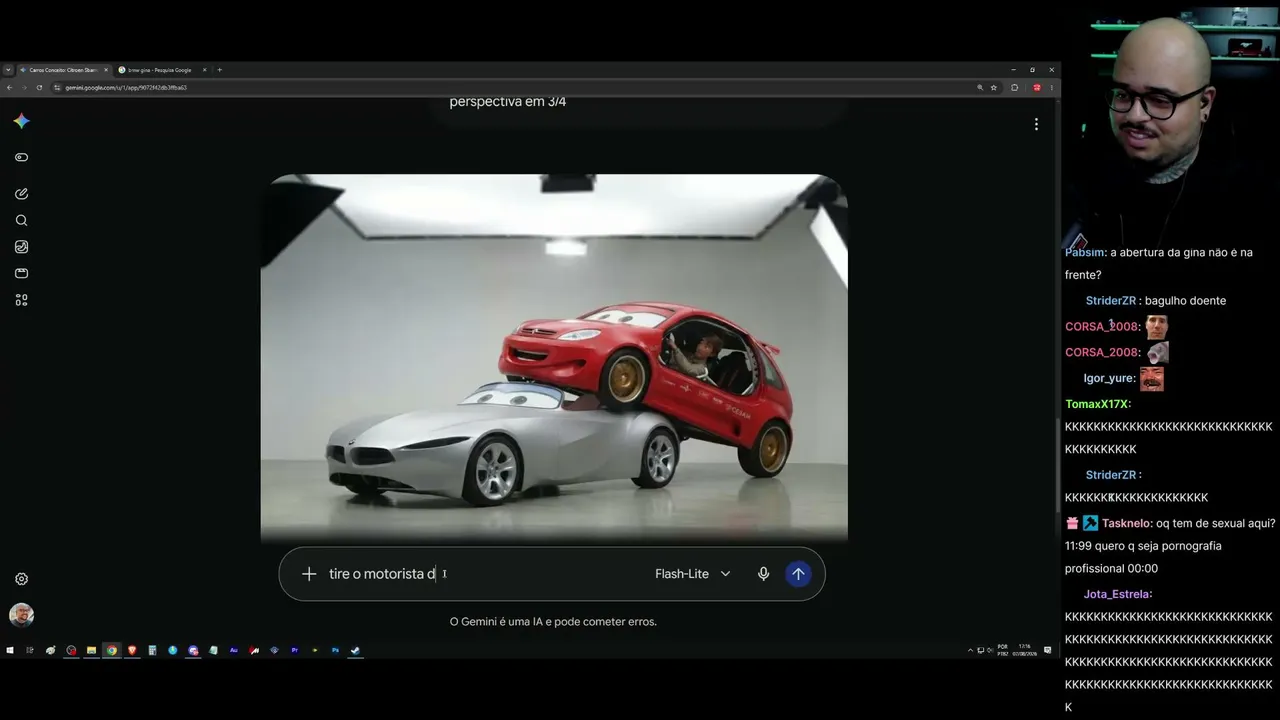Image resolution: width=1280 pixels, height=720 pixels.
Task: Open the Gems grid sidebar icon
Action: tap(21, 300)
